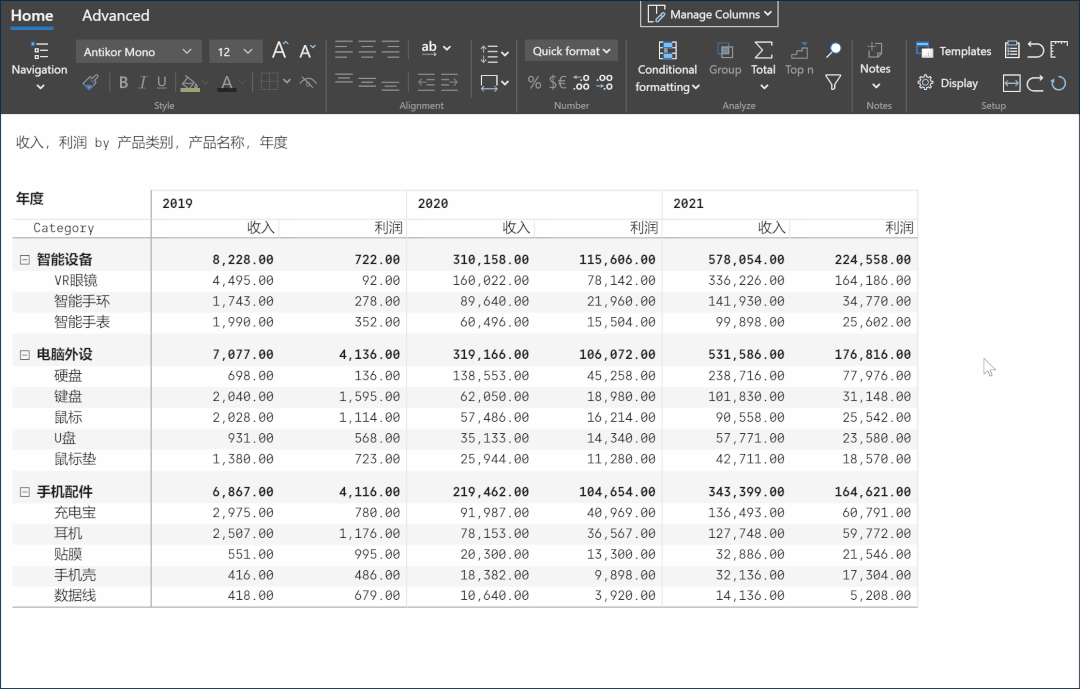Collapse the 电脑外设 category
This screenshot has width=1080, height=689.
25,355
